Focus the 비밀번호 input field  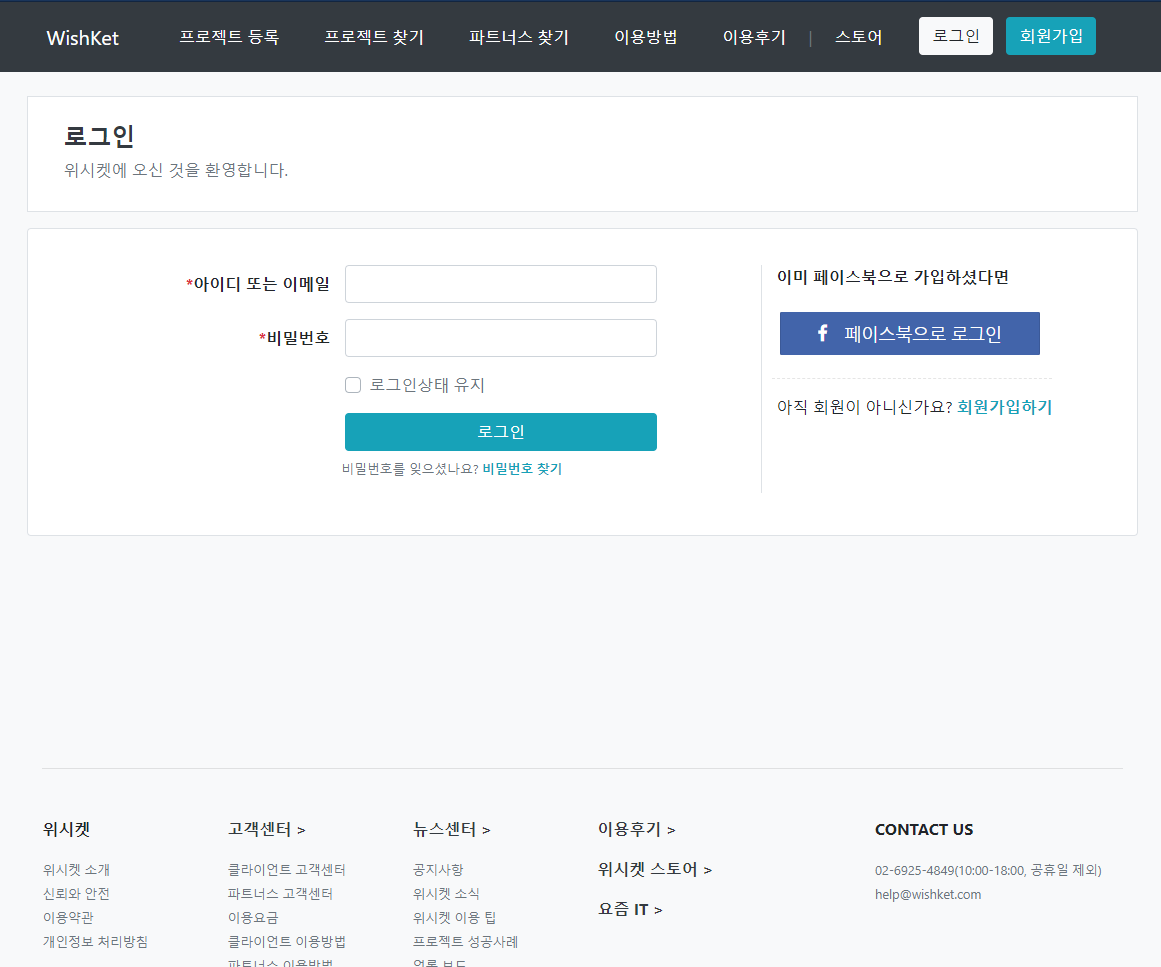click(501, 338)
